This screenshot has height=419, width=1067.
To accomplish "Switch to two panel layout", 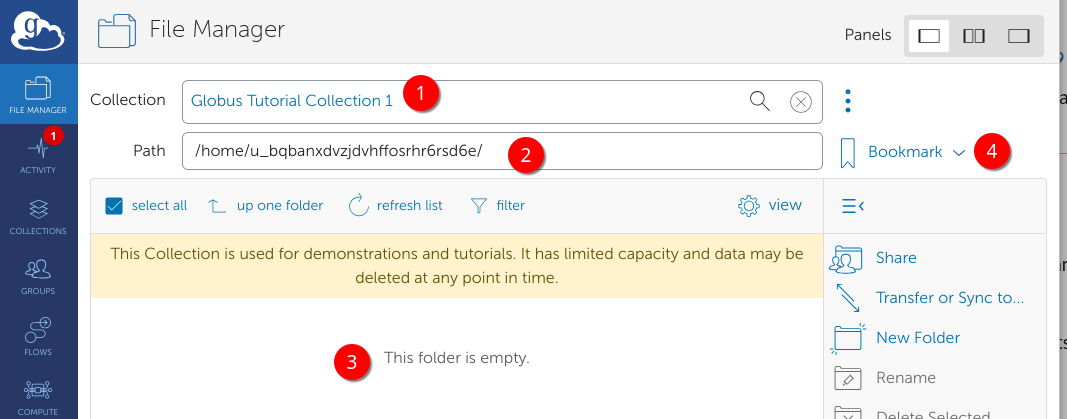I will 974,36.
